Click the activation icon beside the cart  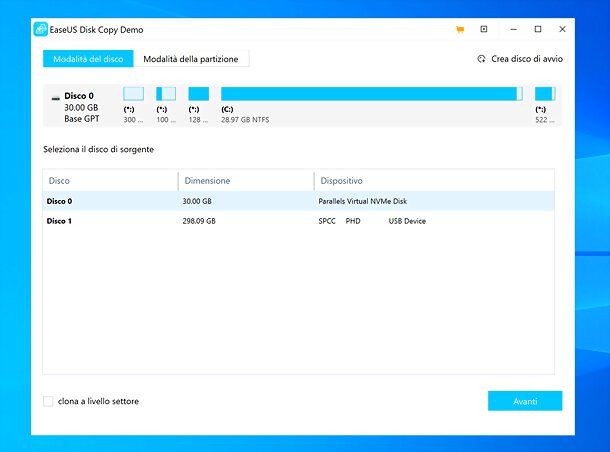(x=484, y=29)
